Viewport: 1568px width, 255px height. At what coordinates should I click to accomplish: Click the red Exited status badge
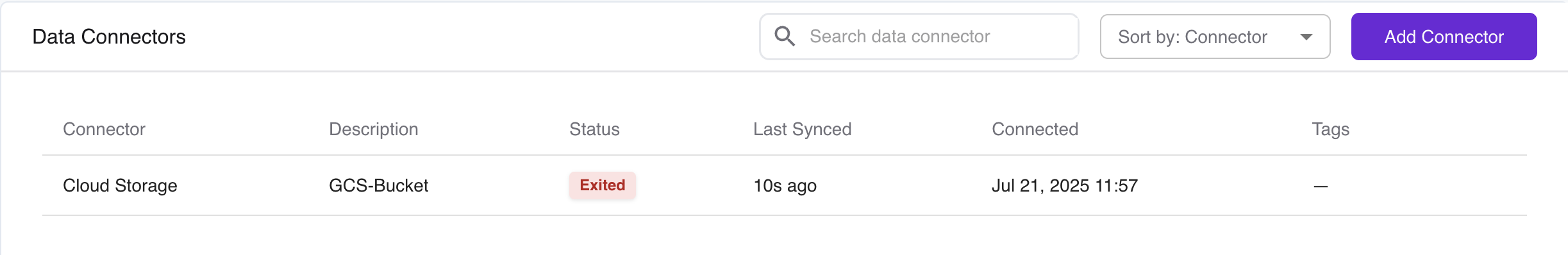pos(602,185)
